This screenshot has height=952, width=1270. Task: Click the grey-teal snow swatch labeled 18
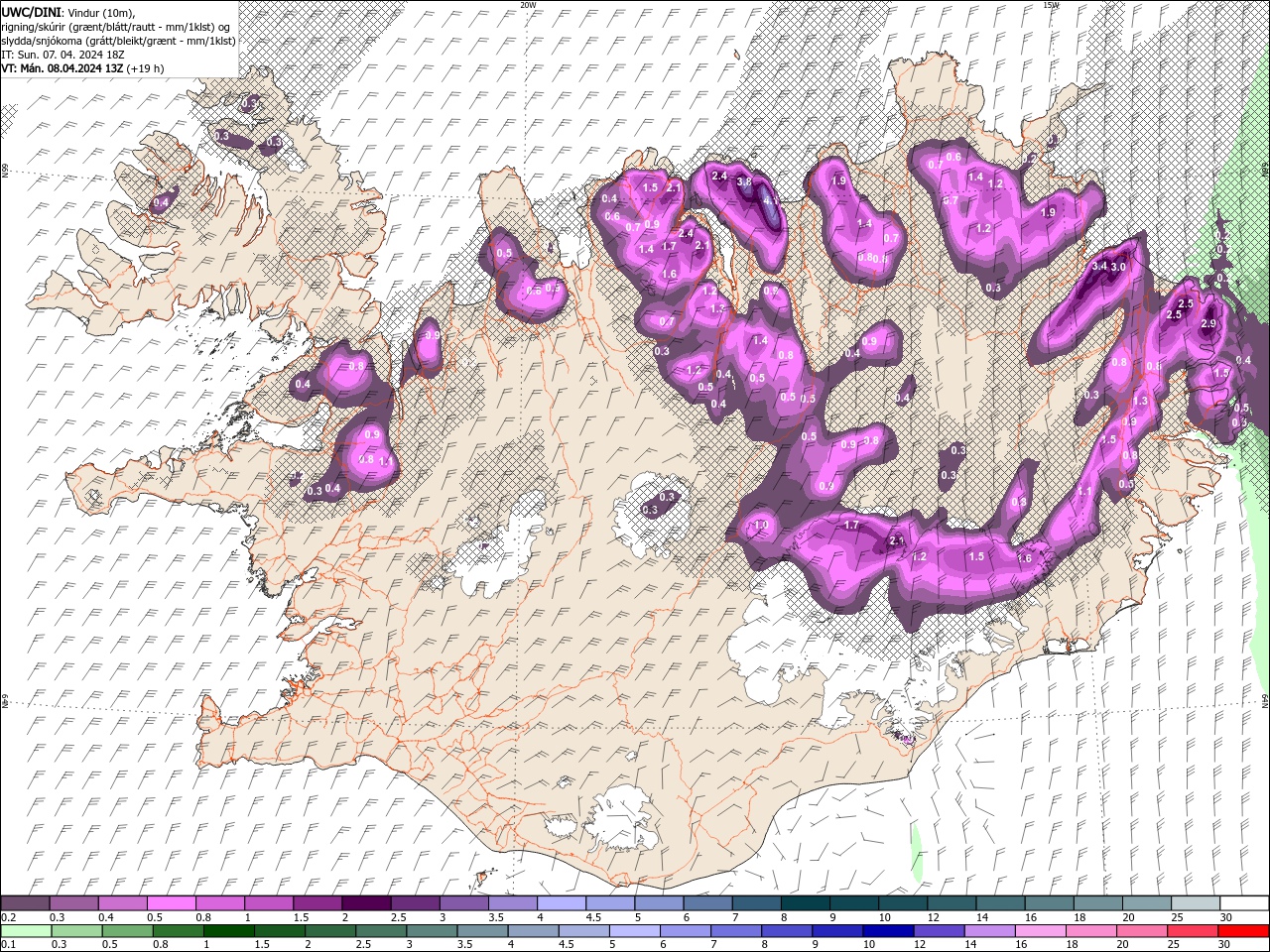[1096, 903]
